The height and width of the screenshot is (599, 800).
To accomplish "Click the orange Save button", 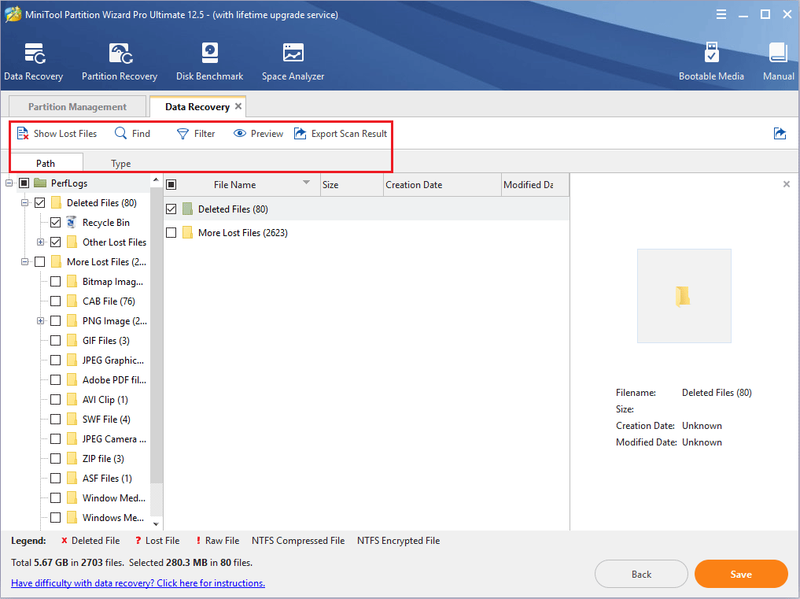I will 741,574.
